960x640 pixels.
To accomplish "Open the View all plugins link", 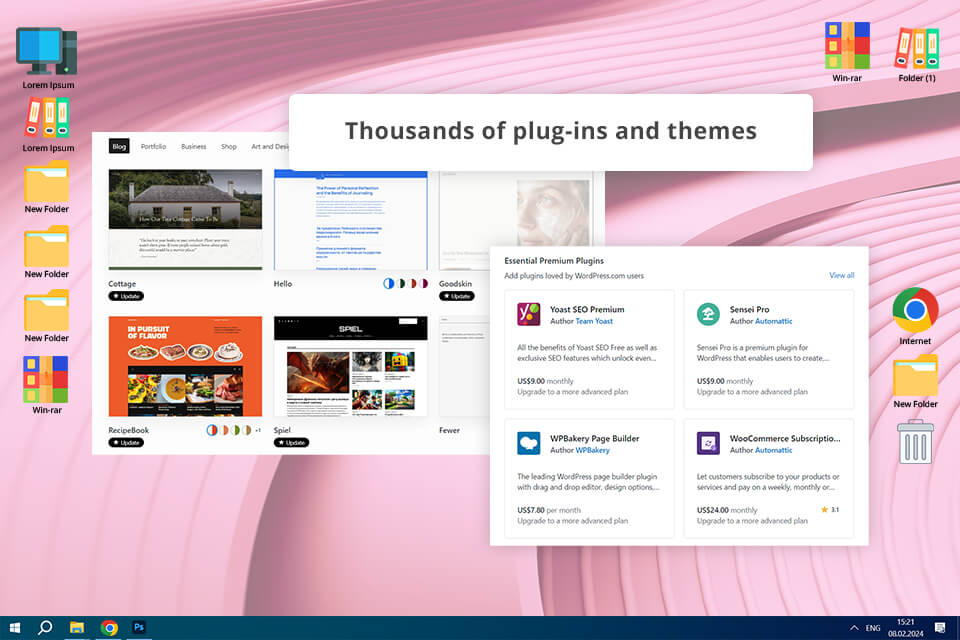I will [x=841, y=276].
